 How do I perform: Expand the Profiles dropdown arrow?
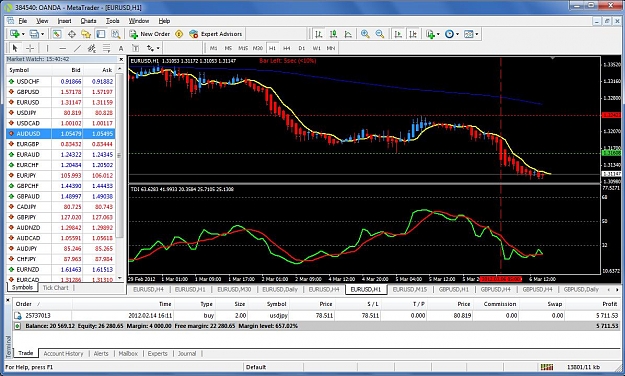(x=43, y=34)
